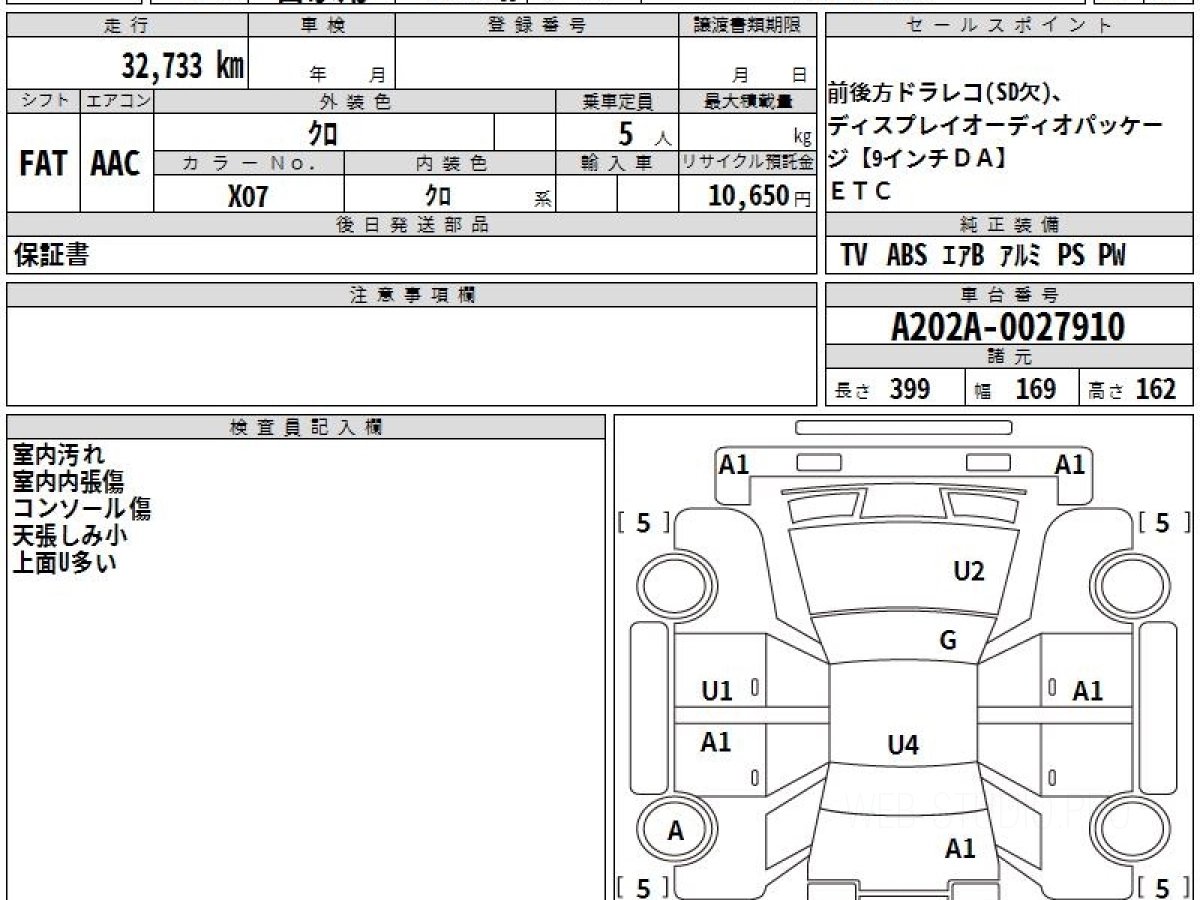Click the U1 mark on the door

click(x=717, y=690)
